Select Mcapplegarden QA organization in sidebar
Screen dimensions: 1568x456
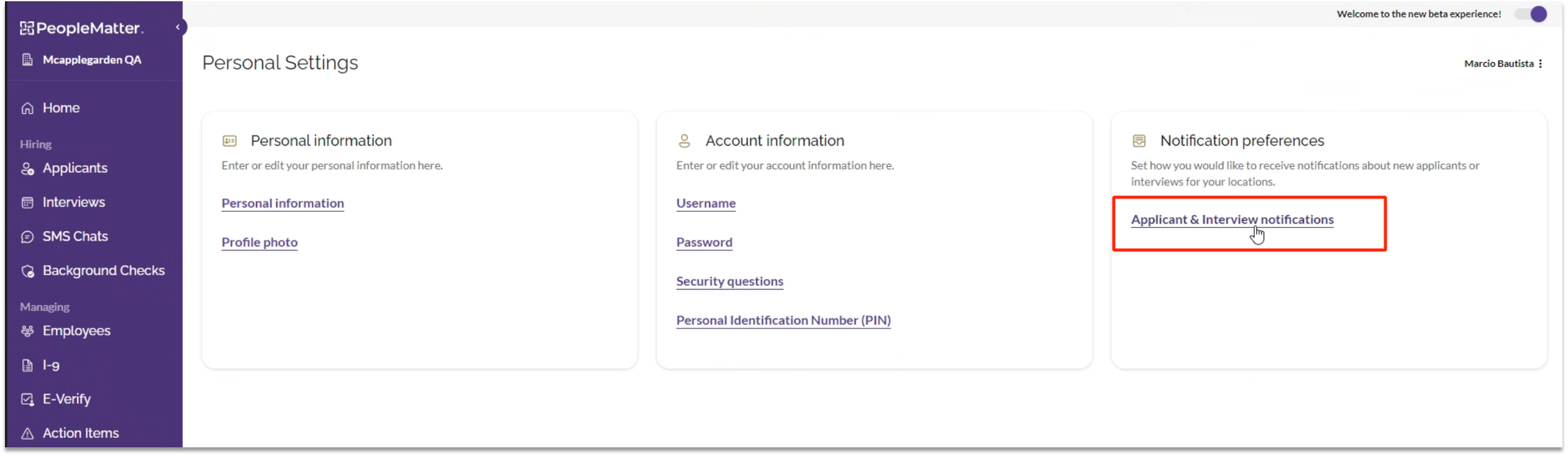91,60
